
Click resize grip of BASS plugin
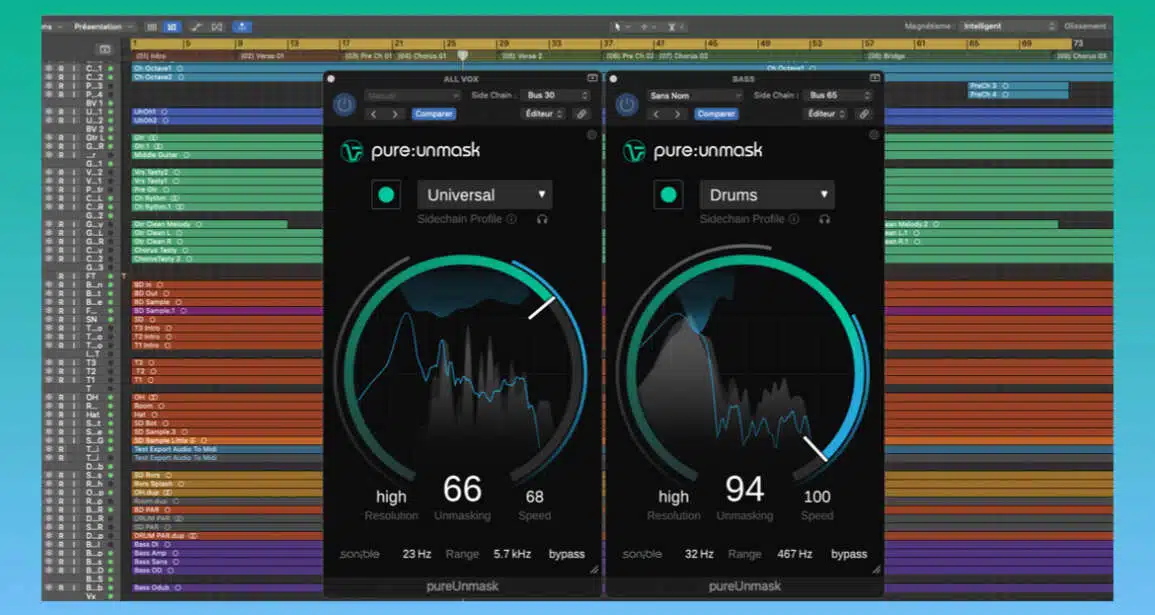pyautogui.click(x=876, y=569)
